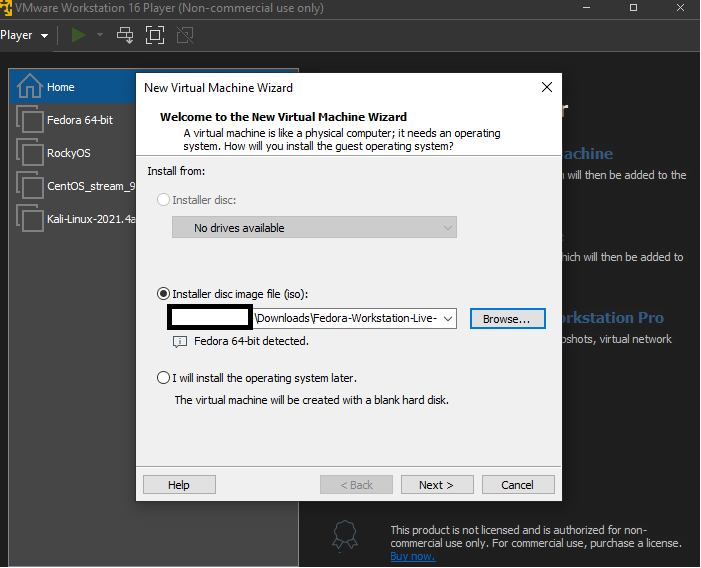Image resolution: width=701 pixels, height=568 pixels.
Task: Follow the Buy now link
Action: click(412, 556)
